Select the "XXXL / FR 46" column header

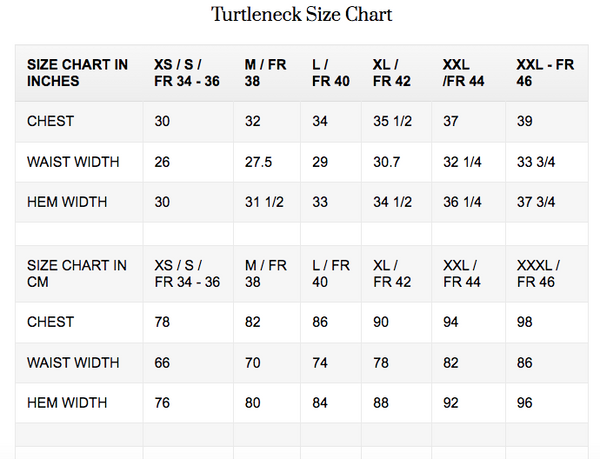538,274
